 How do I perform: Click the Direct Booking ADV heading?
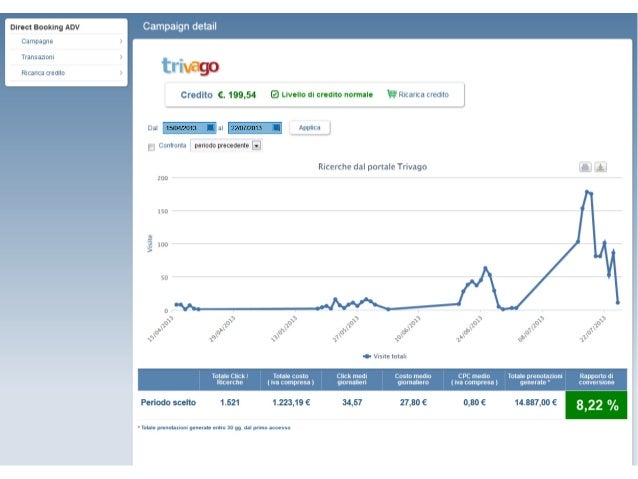click(45, 27)
